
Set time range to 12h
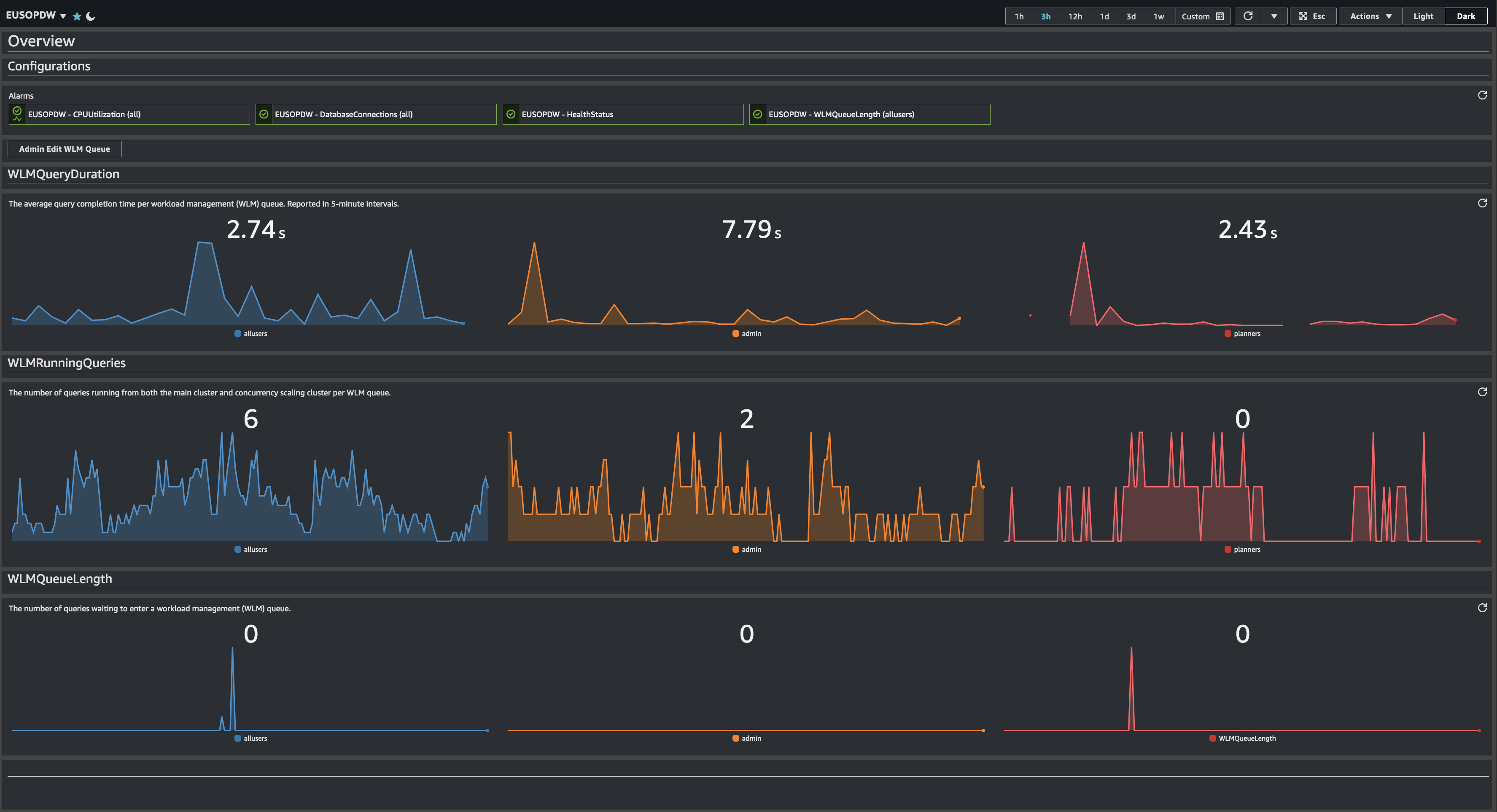pos(1075,16)
